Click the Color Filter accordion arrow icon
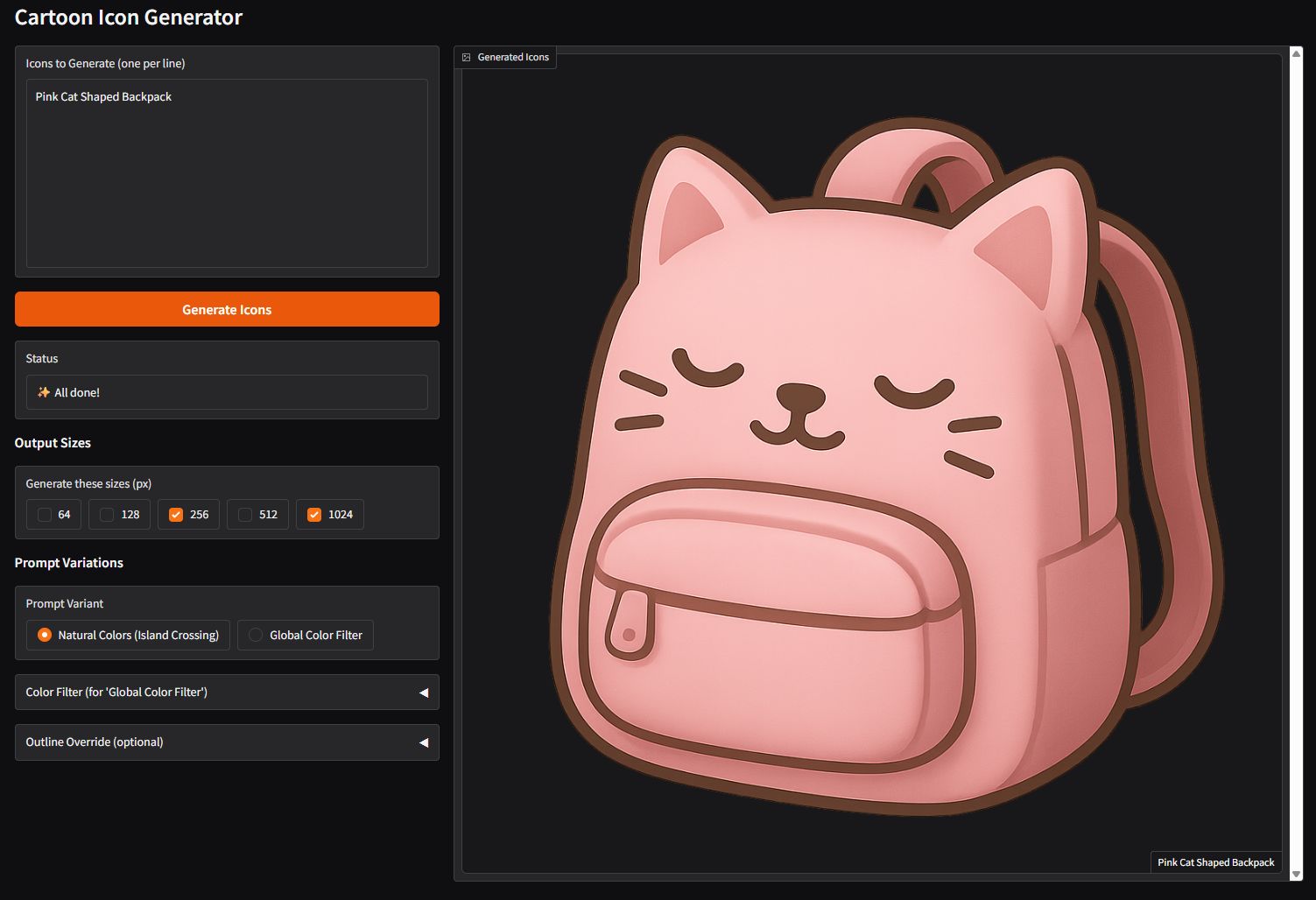The height and width of the screenshot is (900, 1316). point(424,693)
